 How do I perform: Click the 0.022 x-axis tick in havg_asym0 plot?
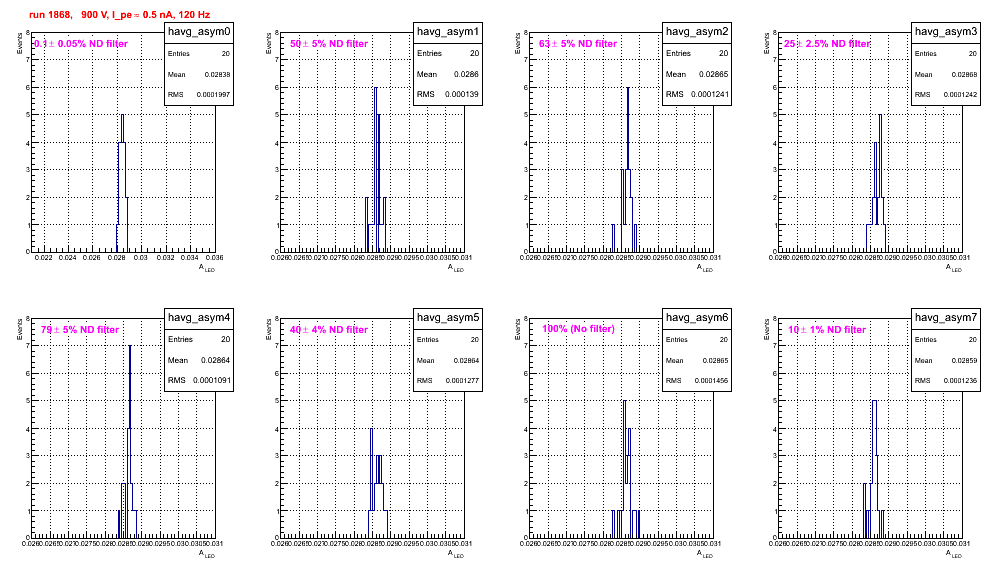tap(44, 257)
